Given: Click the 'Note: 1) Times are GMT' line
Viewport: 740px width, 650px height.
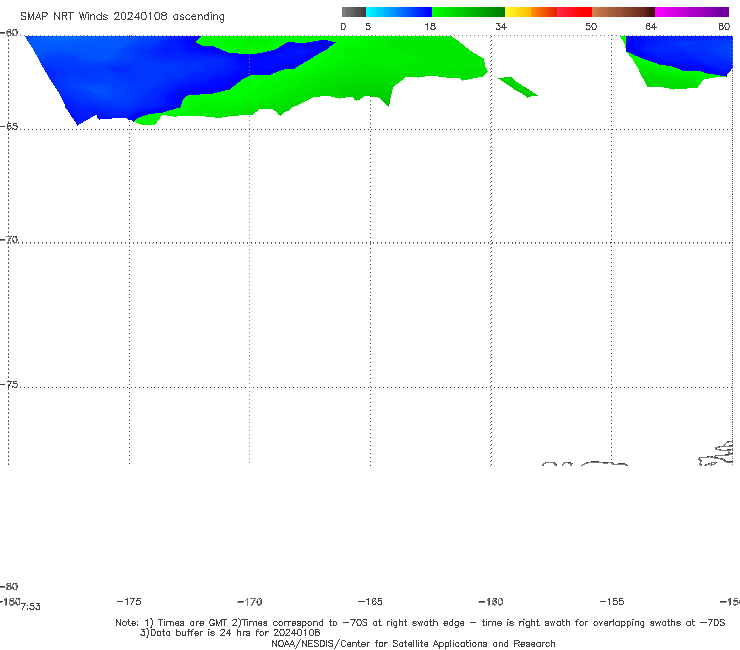Looking at the screenshot, I should pyautogui.click(x=420, y=623).
